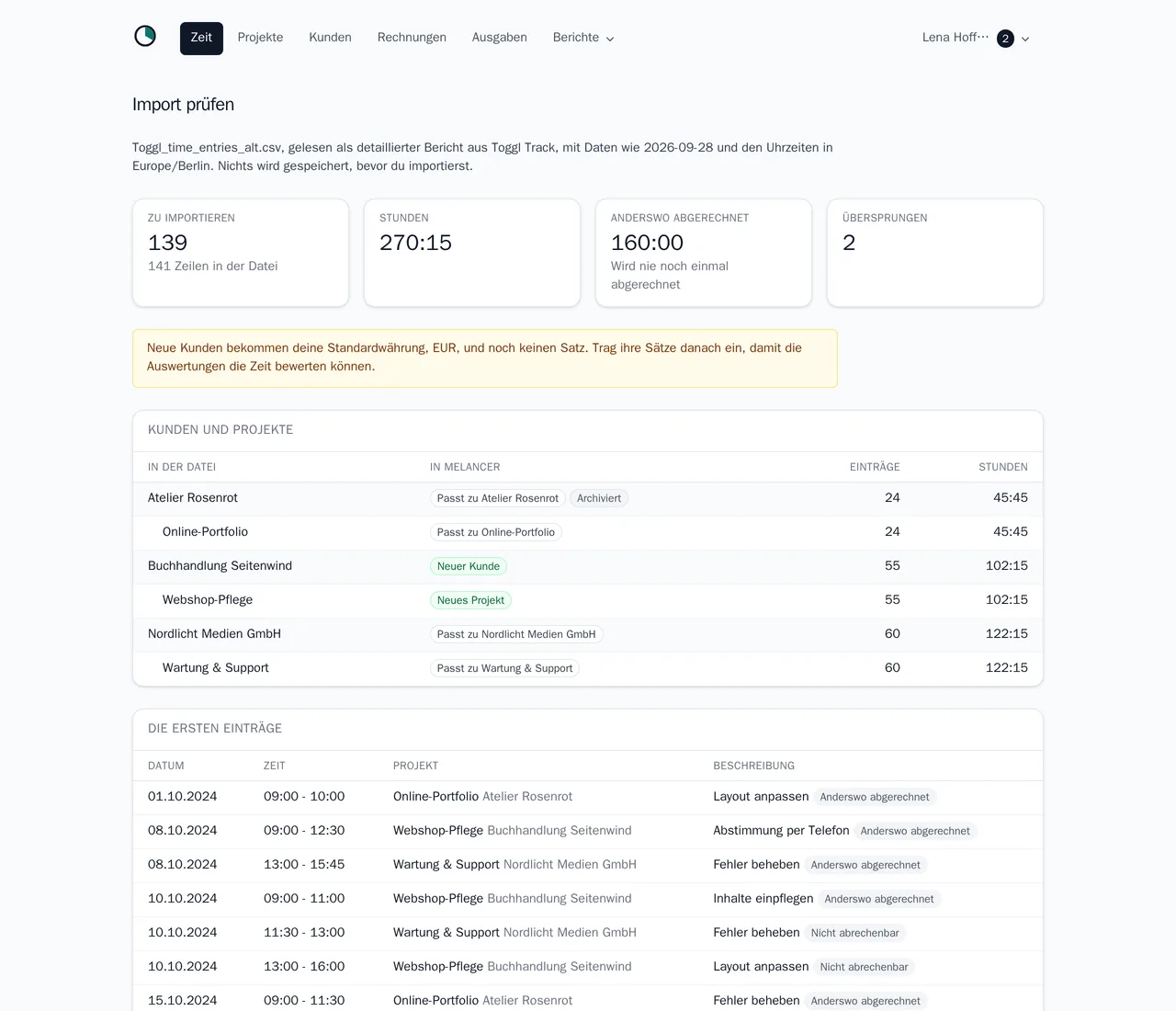Expand the Berichte dropdown chevron
Screen dimensions: 1176x1011
tap(610, 39)
